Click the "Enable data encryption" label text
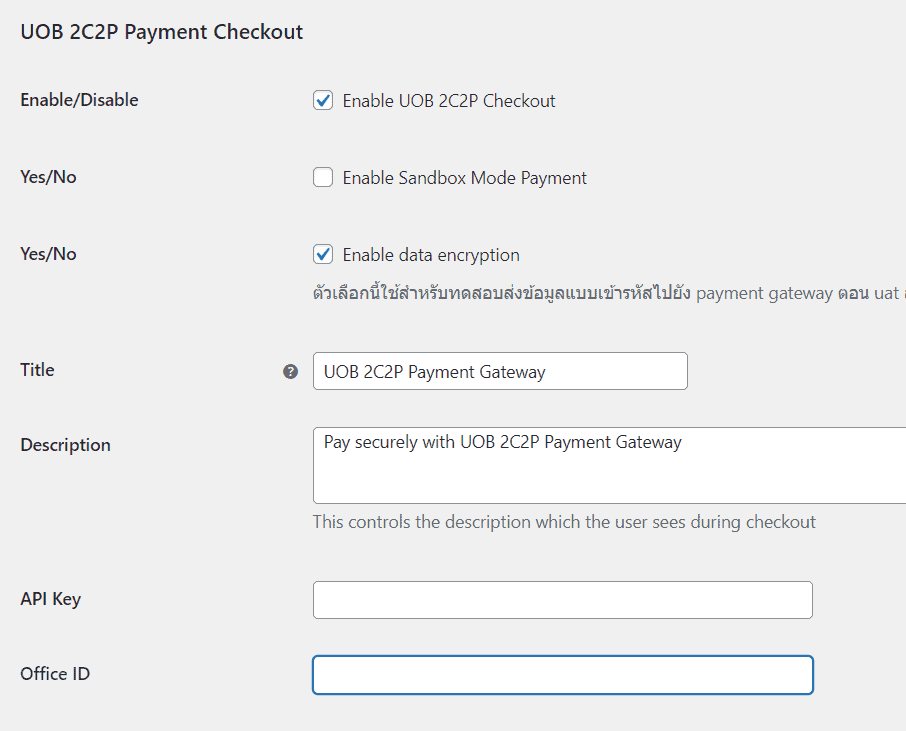Image resolution: width=906 pixels, height=731 pixels. (x=431, y=255)
